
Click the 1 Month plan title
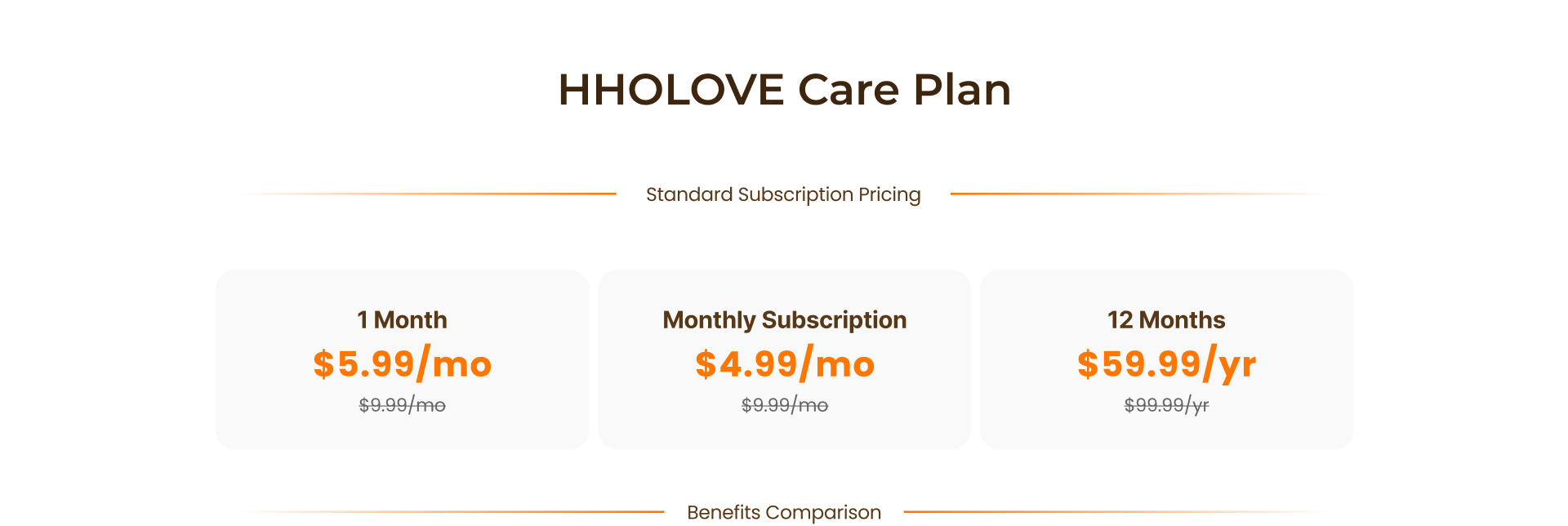tap(402, 319)
